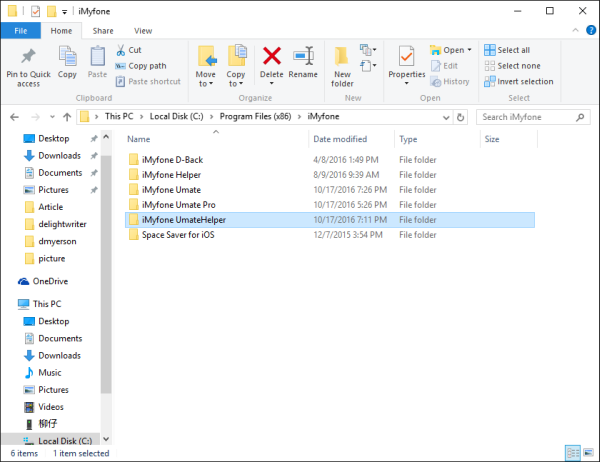Go back with the Back arrow
This screenshot has width=600, height=462.
pos(15,117)
